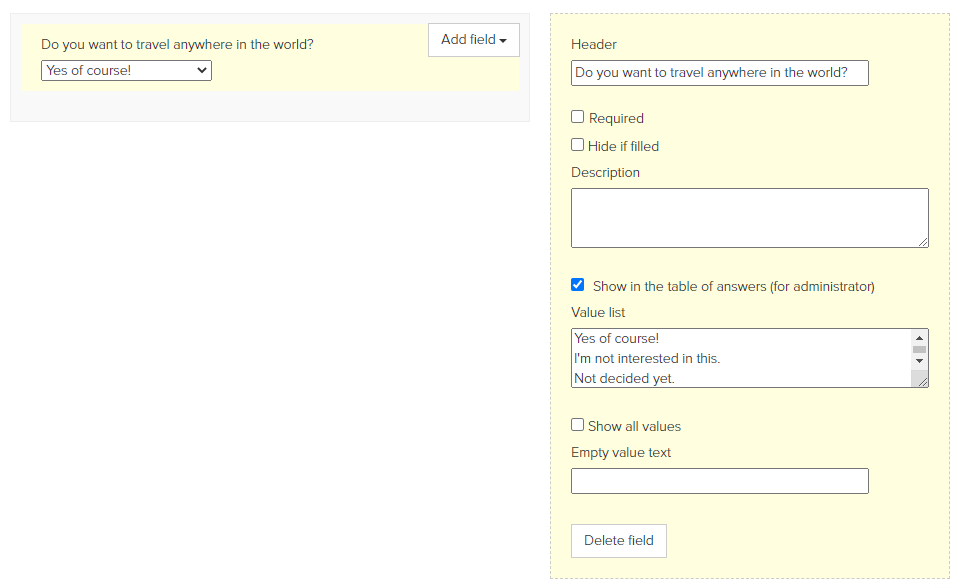961x588 pixels.
Task: Click the Value list scrollbar thumb
Action: (919, 349)
